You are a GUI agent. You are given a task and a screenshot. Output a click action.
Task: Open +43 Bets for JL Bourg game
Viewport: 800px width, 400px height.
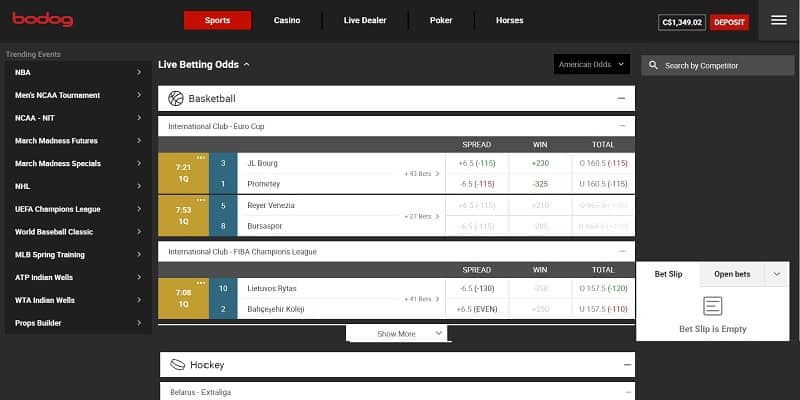[x=421, y=173]
